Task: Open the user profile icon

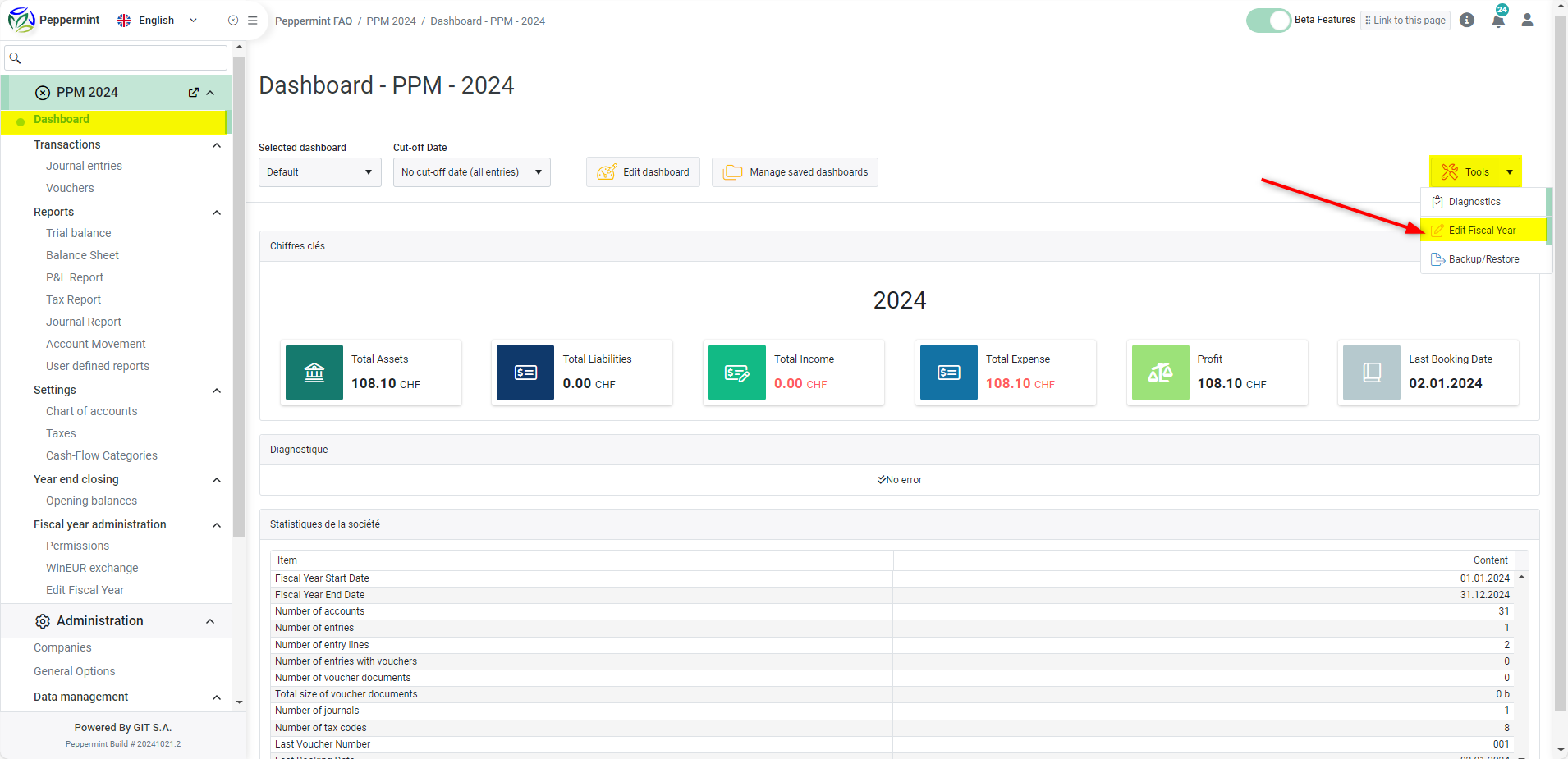Action: 1527,20
